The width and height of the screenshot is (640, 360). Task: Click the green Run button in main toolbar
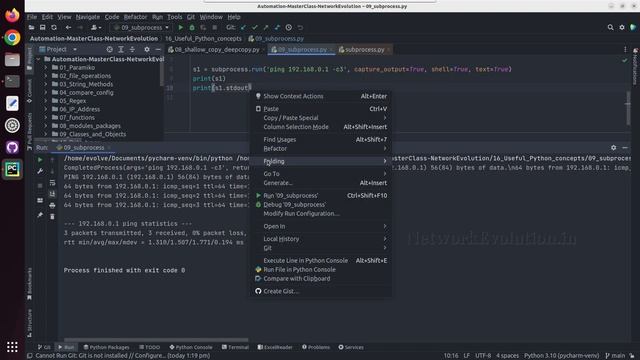coord(180,27)
